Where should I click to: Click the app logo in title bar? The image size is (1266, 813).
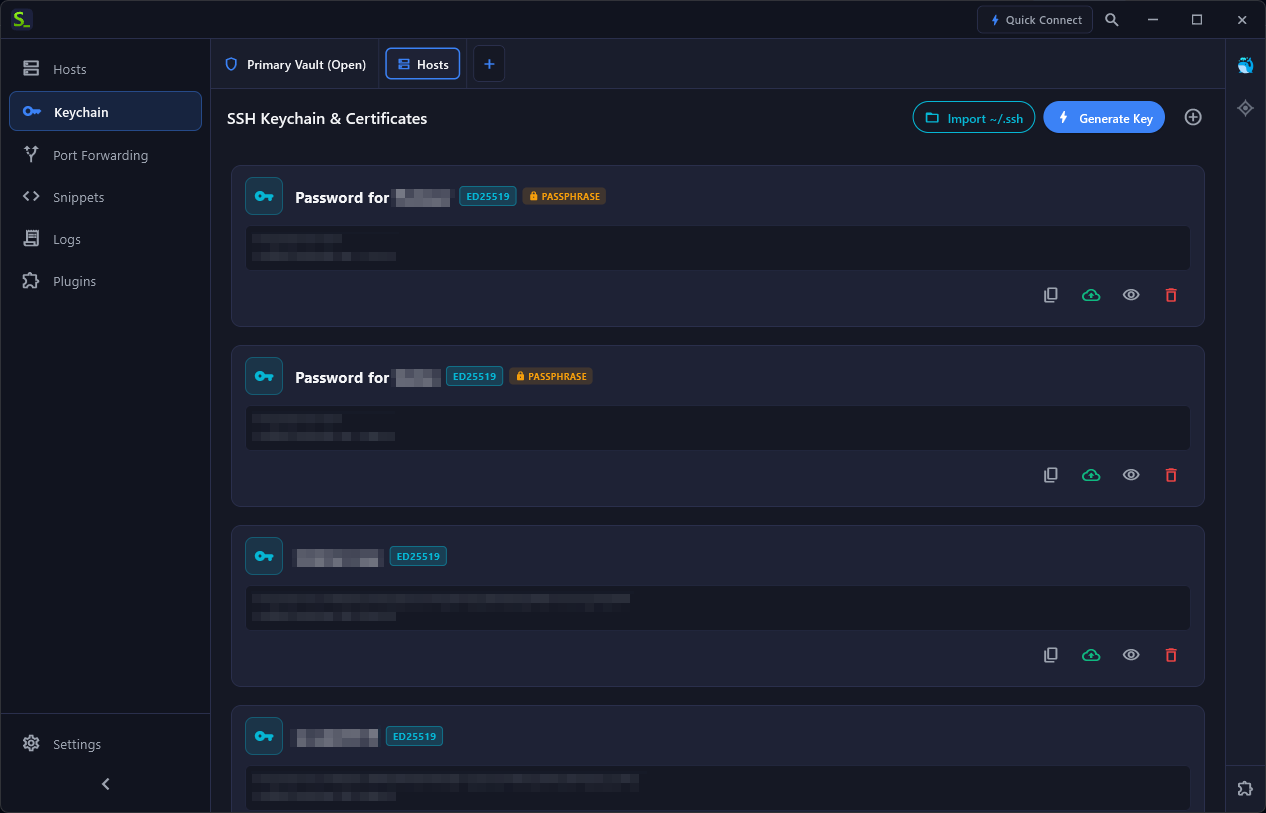tap(20, 19)
